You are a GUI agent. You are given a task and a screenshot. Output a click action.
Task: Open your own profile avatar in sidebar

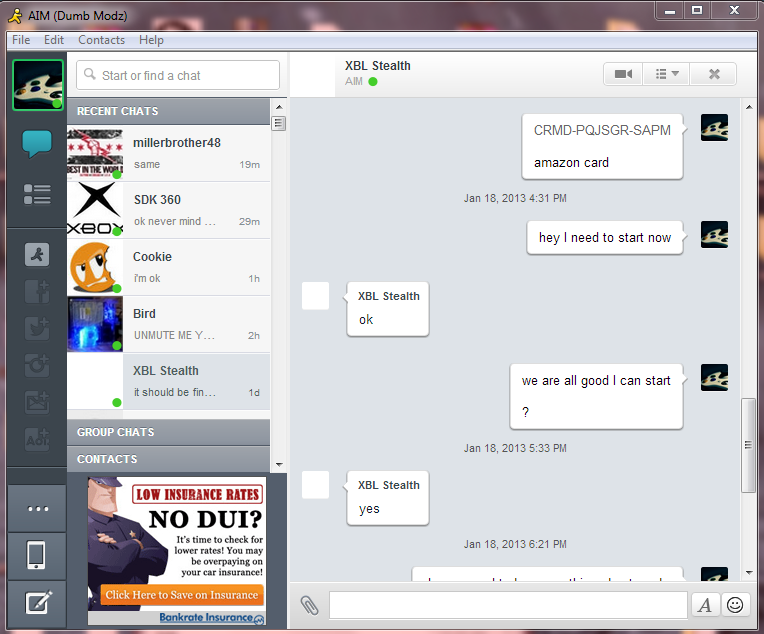[38, 85]
